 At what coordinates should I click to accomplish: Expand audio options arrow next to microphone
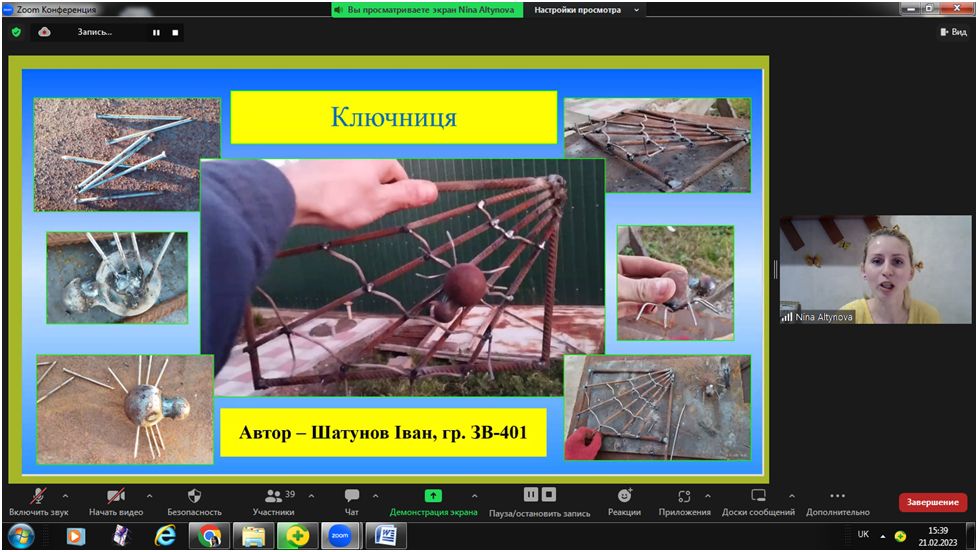(65, 496)
